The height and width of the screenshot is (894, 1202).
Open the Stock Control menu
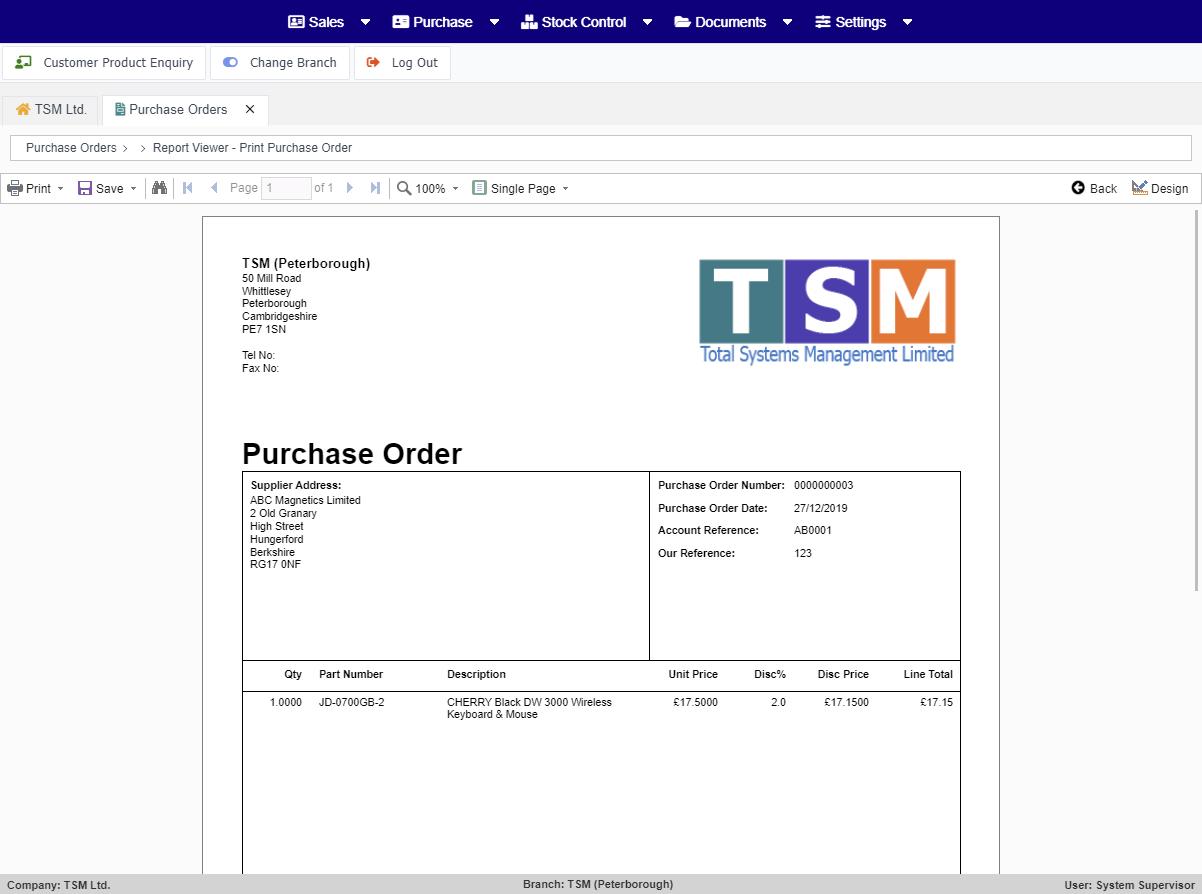pyautogui.click(x=574, y=22)
